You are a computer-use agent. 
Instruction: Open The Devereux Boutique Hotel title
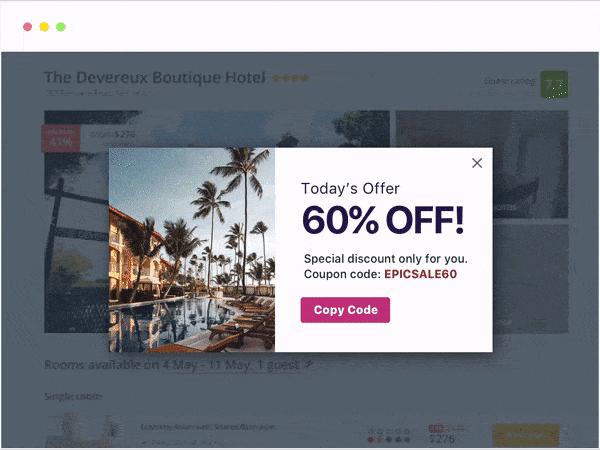[155, 78]
